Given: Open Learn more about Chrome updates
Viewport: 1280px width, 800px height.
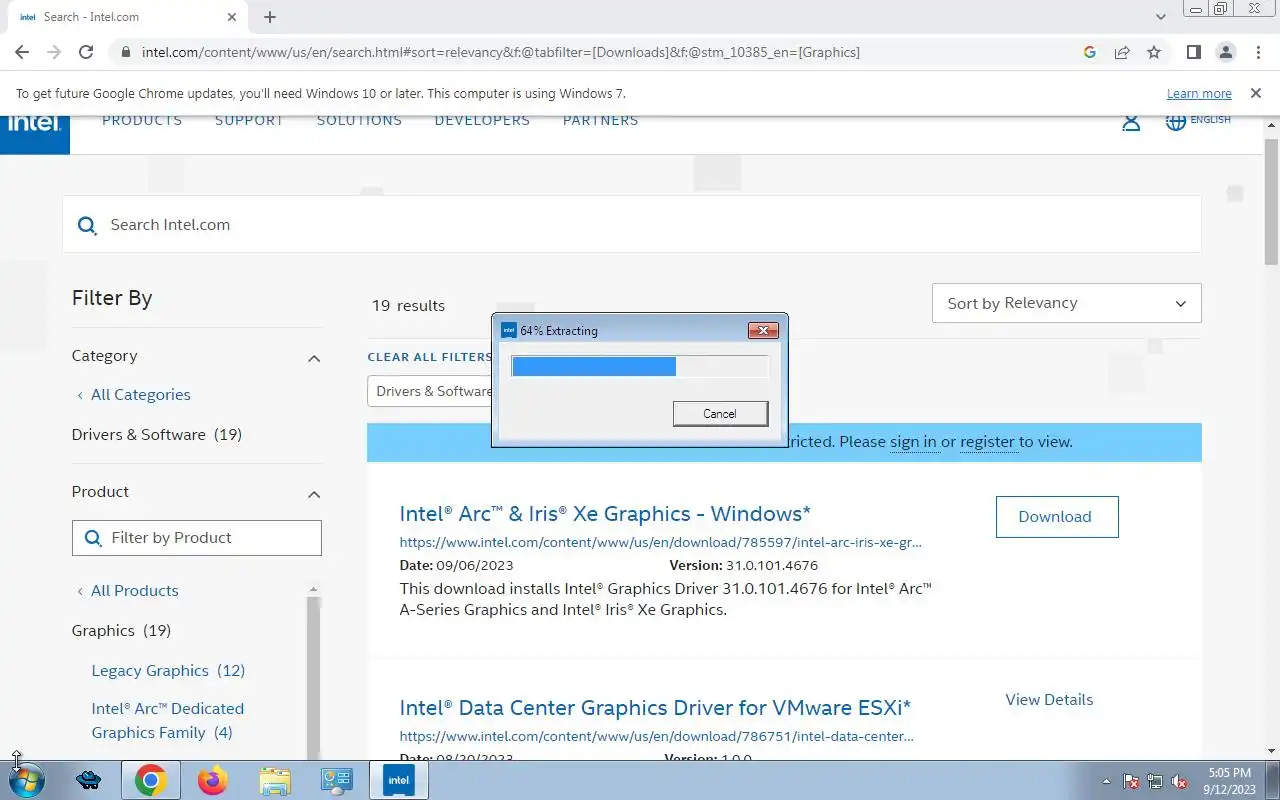Looking at the screenshot, I should click(1199, 93).
